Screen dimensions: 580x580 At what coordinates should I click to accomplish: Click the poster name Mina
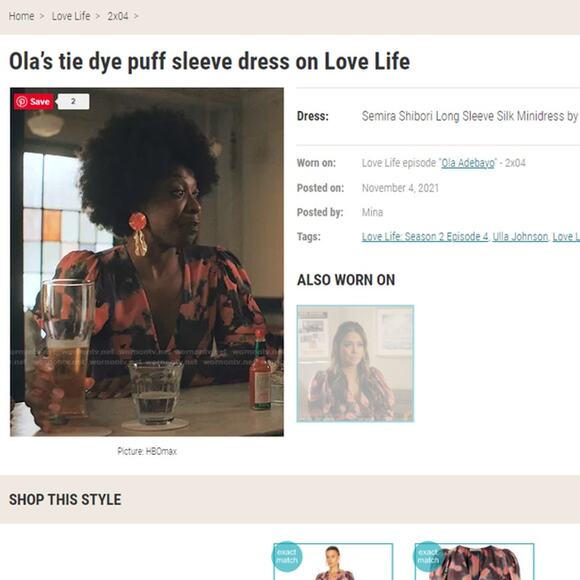pyautogui.click(x=372, y=212)
